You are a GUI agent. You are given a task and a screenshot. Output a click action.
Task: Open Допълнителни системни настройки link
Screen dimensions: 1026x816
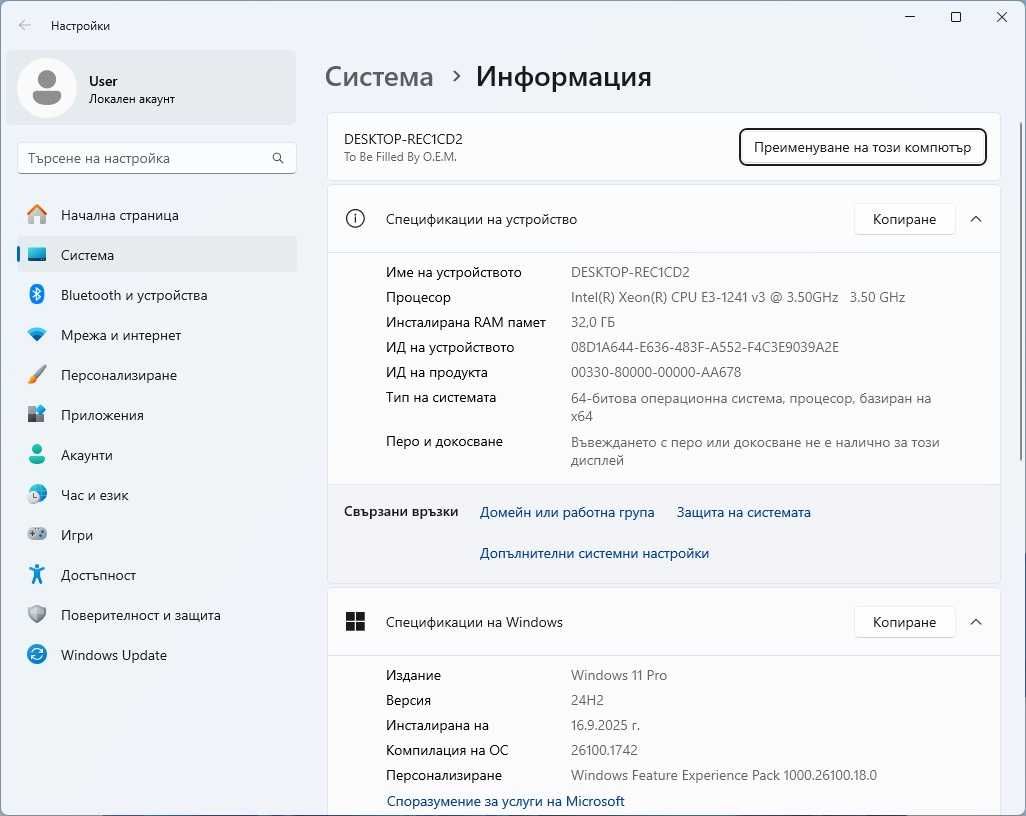coord(594,554)
